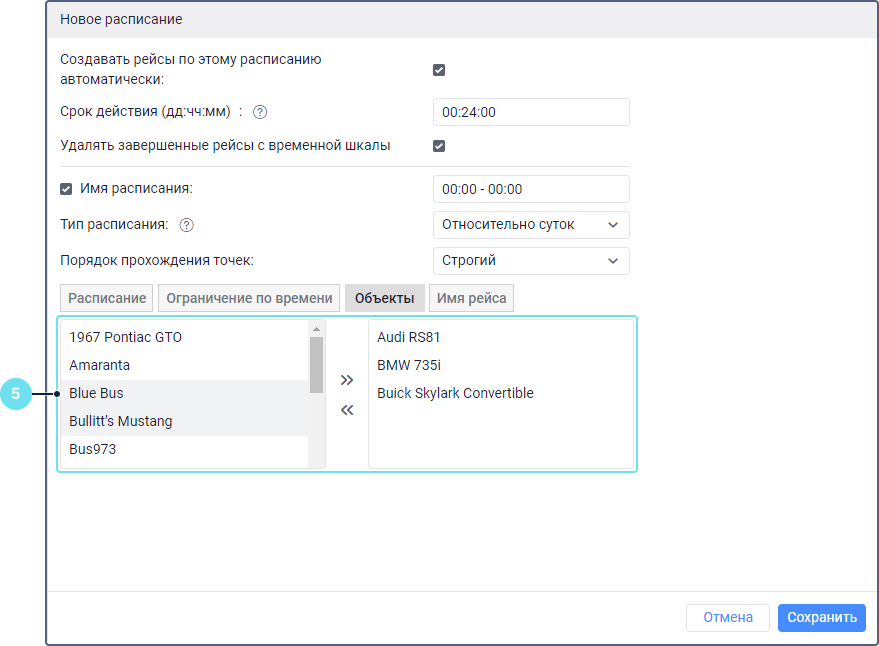Click the help icon next to Срок действия
Screen dimensions: 879x646
[x=261, y=112]
